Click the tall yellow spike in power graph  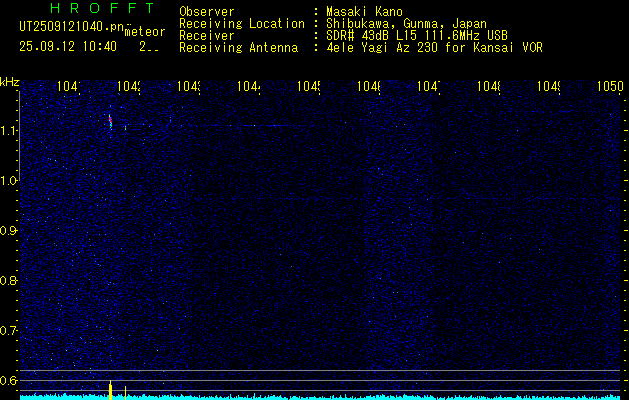click(x=110, y=390)
